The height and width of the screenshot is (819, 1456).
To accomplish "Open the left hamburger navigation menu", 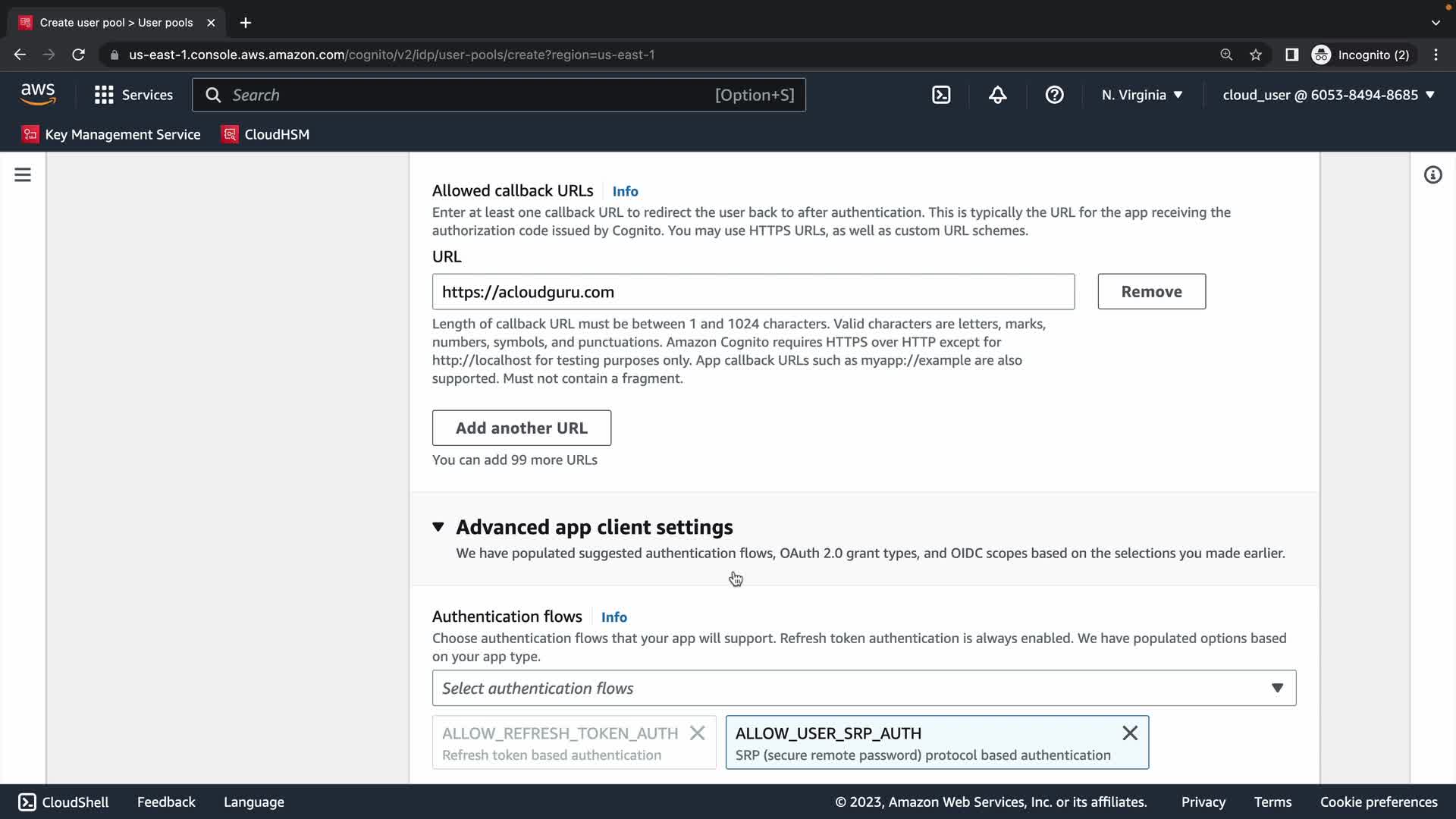I will (23, 175).
